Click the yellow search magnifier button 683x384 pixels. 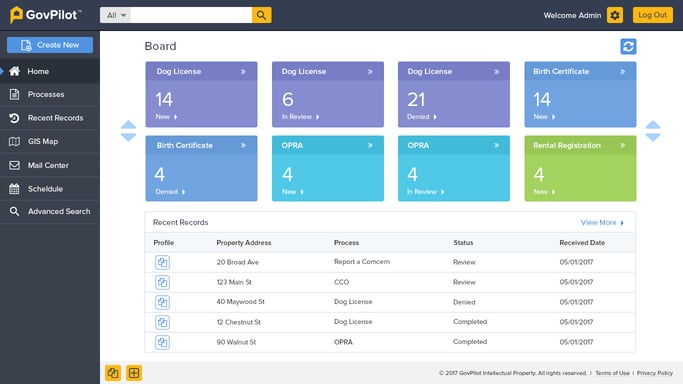[261, 15]
